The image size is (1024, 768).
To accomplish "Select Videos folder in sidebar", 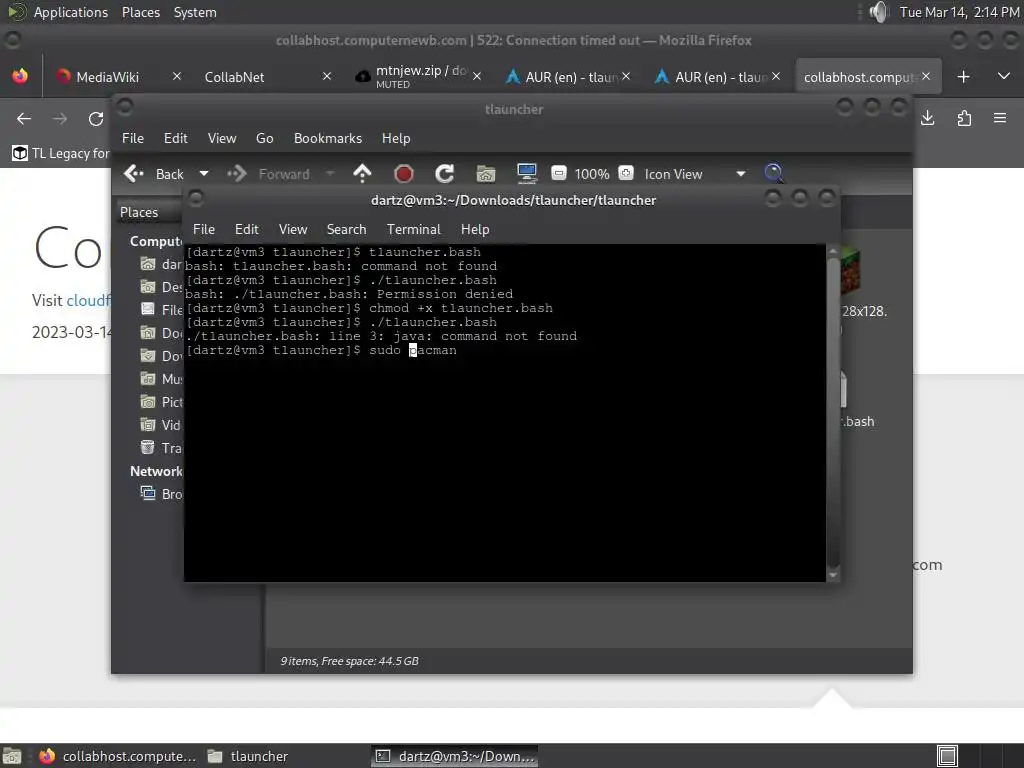I will click(x=161, y=425).
